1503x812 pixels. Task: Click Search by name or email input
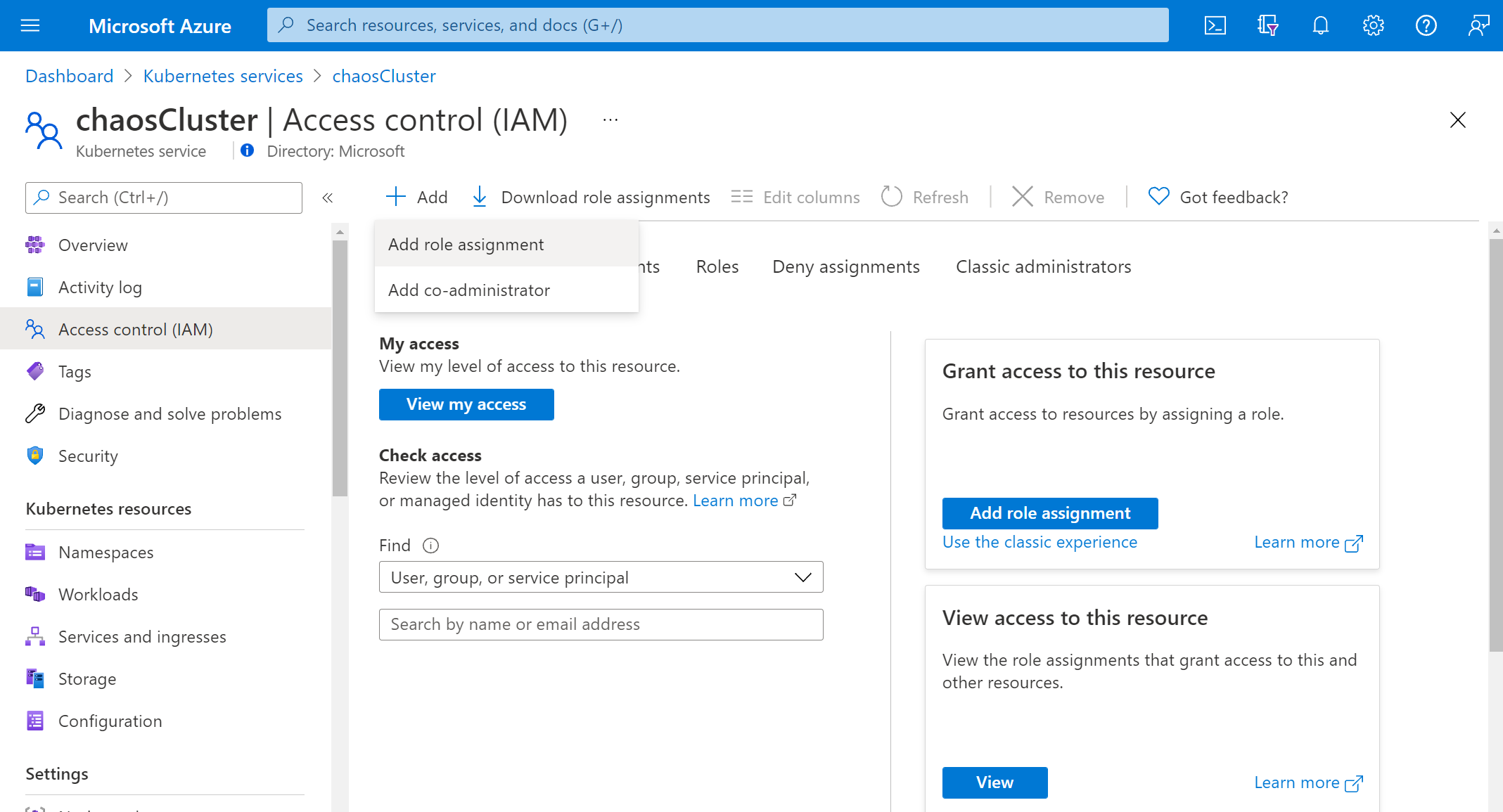pos(601,624)
